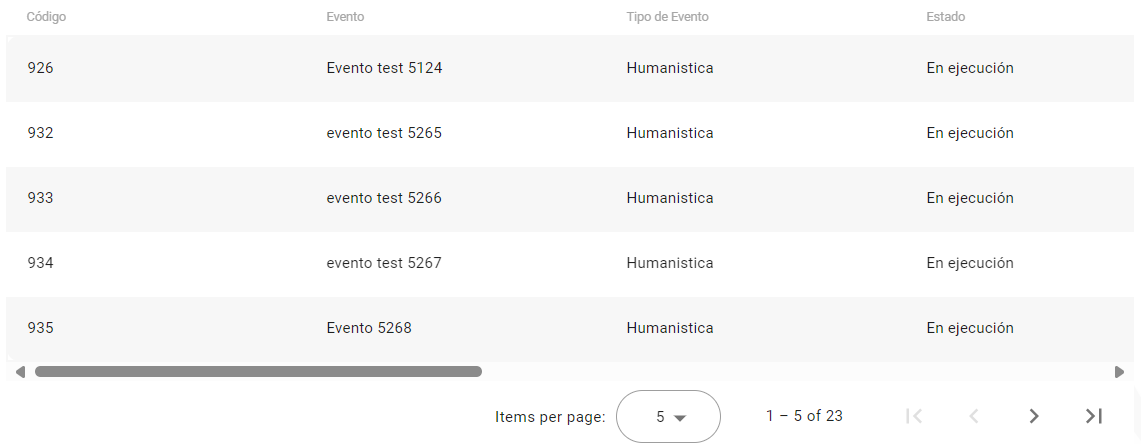
Task: Click the 1 – 5 of 23 range label
Action: 804,416
